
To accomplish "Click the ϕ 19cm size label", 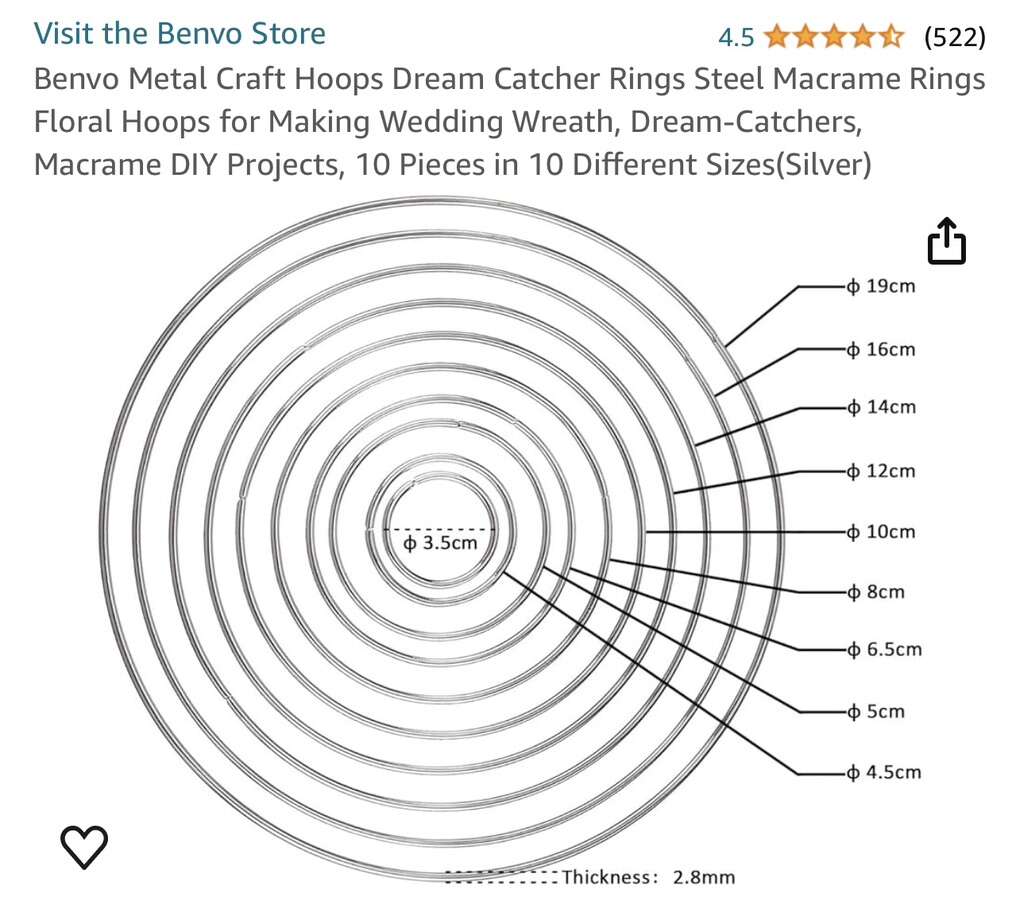I will point(881,287).
